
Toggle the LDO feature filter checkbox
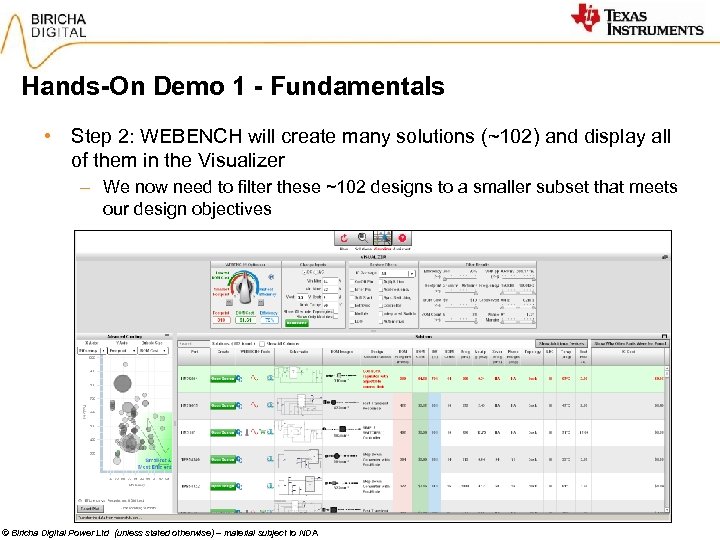pos(352,321)
